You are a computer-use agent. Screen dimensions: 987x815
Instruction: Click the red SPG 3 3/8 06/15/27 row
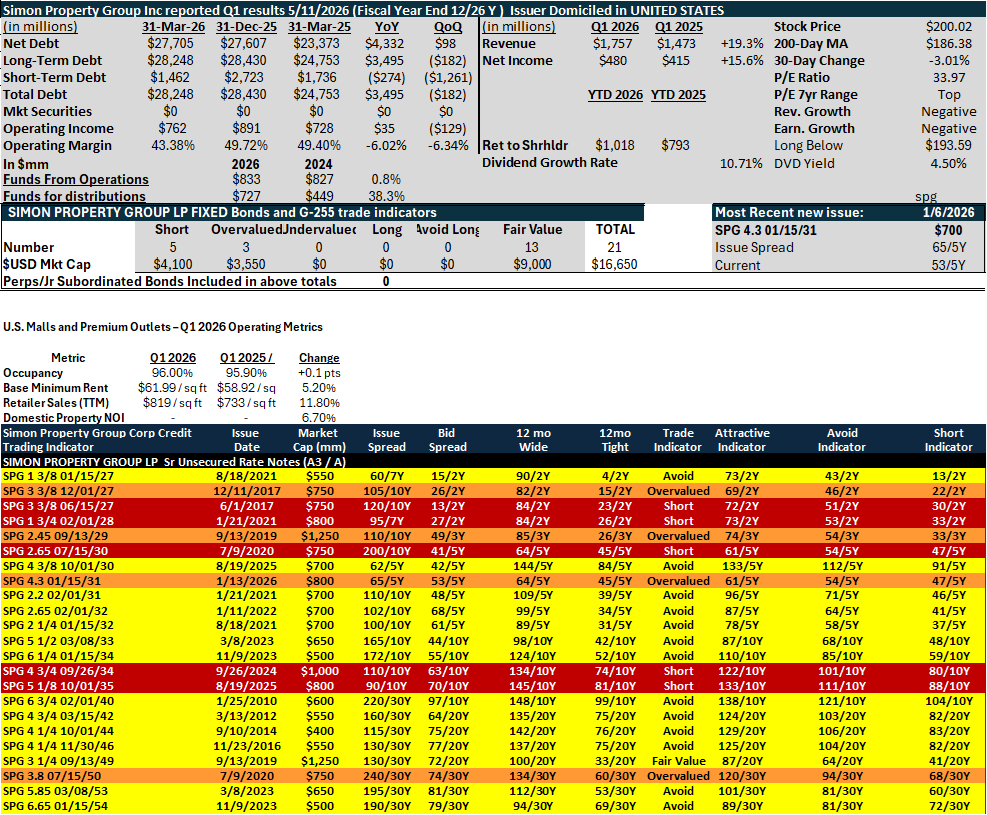pyautogui.click(x=493, y=506)
